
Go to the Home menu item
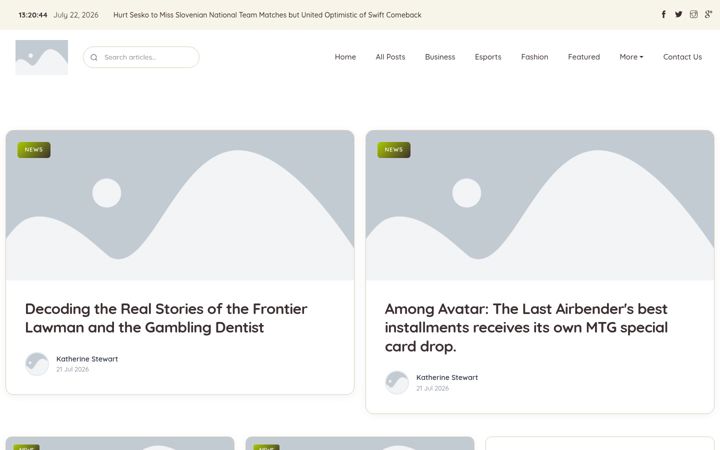pos(345,57)
